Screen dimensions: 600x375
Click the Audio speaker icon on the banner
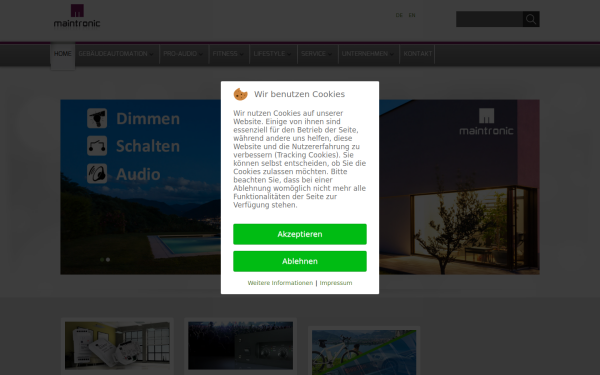coord(97,174)
